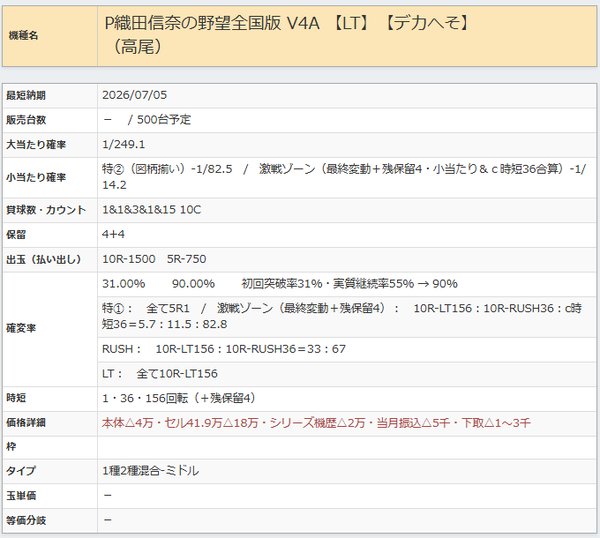Click the '最短納期' row label

[x=26, y=95]
